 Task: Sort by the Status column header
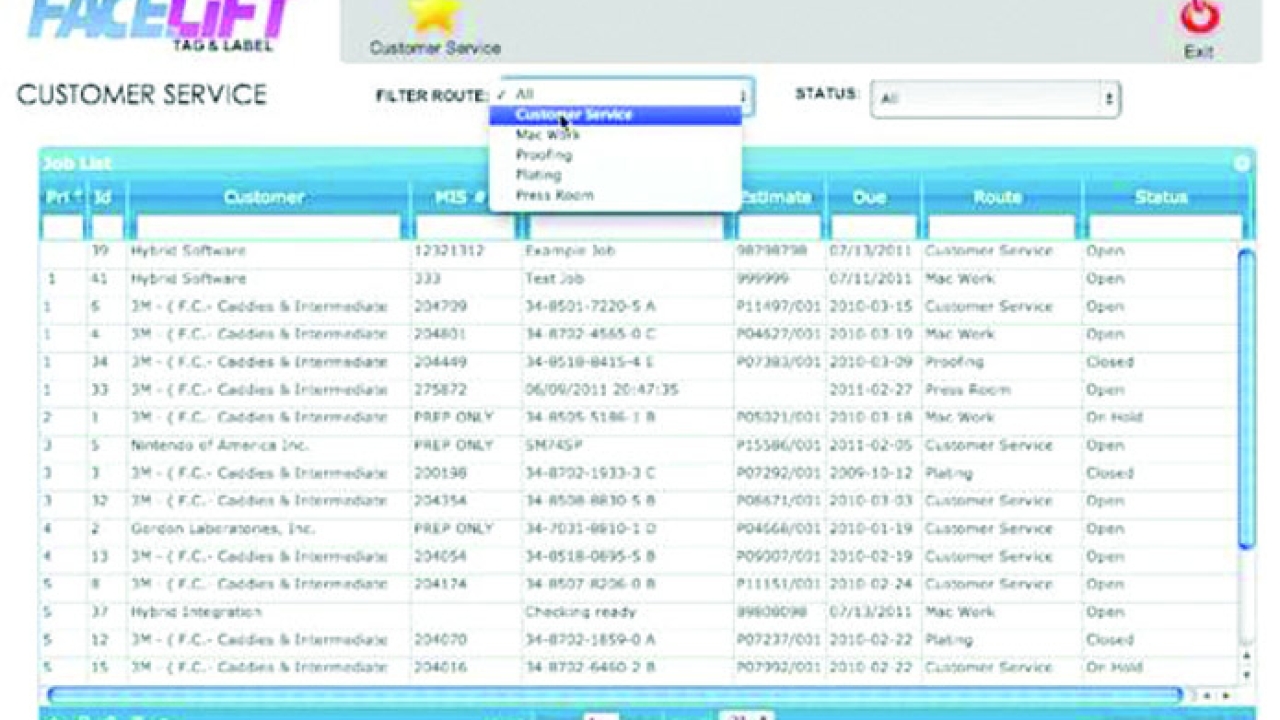pyautogui.click(x=1162, y=197)
